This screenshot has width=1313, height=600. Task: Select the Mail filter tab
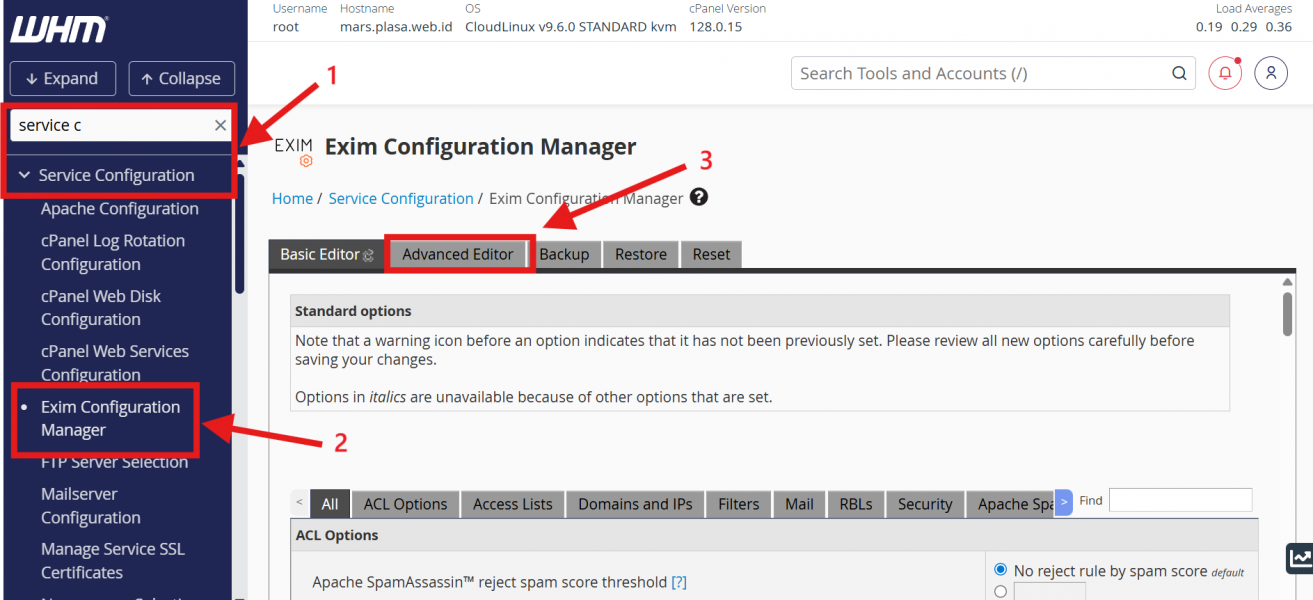[799, 504]
